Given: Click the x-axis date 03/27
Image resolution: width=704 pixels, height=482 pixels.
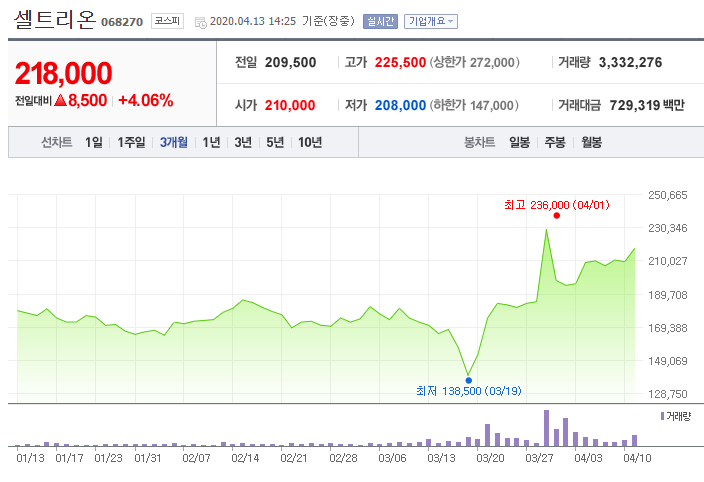Looking at the screenshot, I should click(x=539, y=458).
